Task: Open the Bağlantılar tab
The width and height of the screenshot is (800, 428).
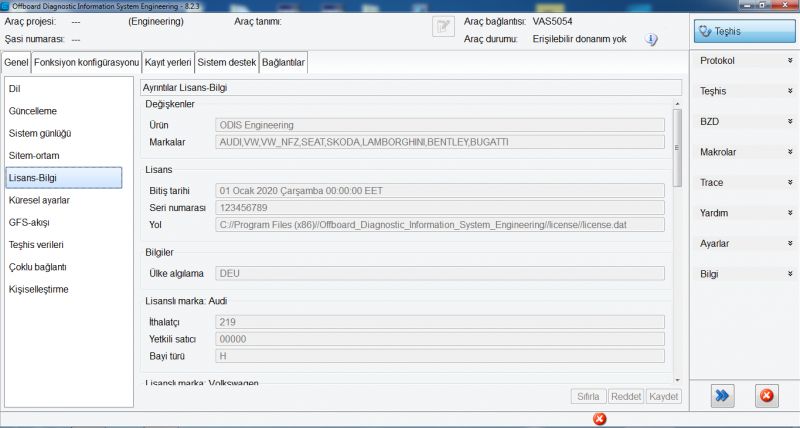Action: click(x=283, y=63)
